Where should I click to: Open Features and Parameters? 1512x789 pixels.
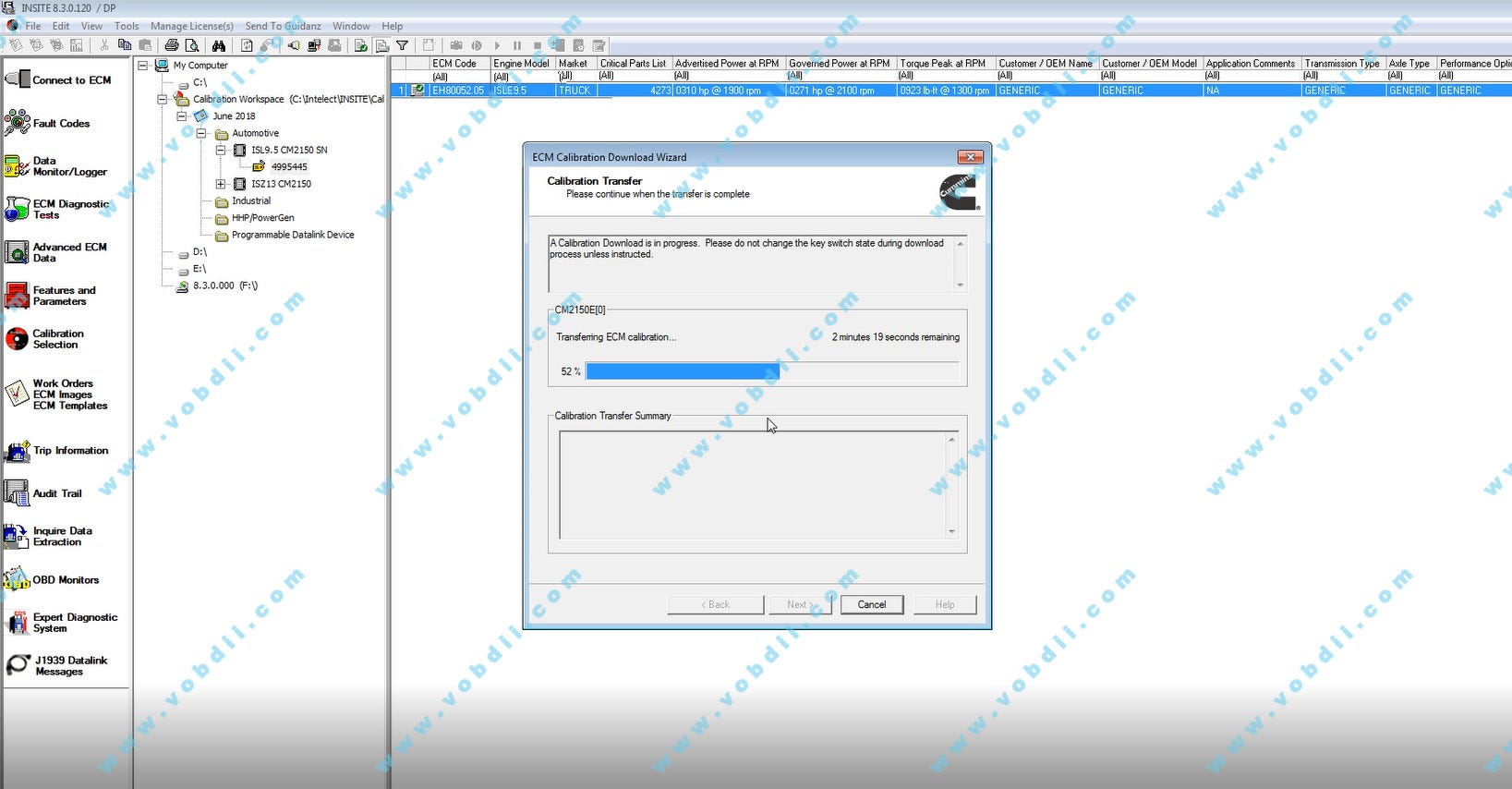51,296
